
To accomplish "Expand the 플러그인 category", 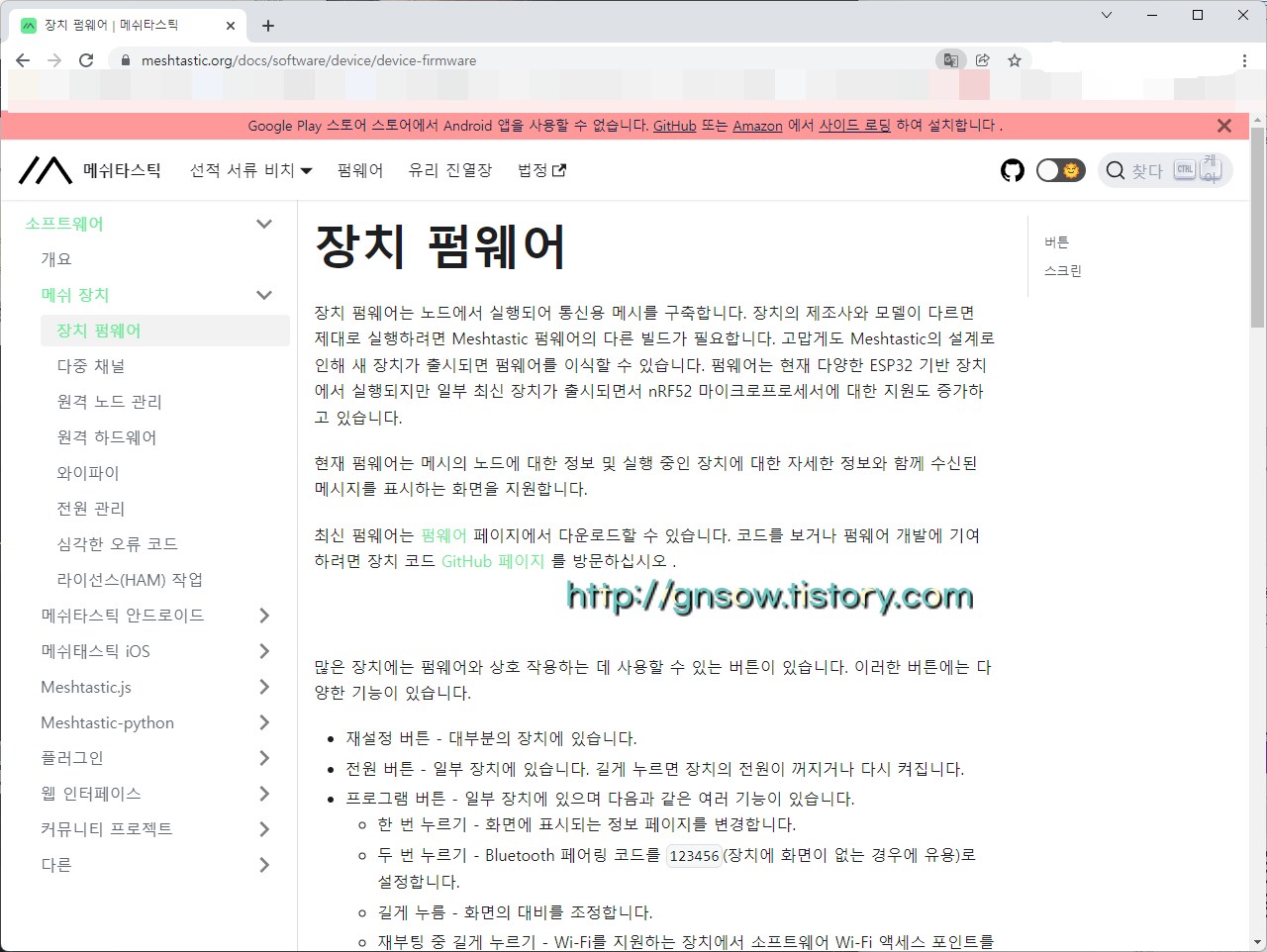I will [x=264, y=758].
